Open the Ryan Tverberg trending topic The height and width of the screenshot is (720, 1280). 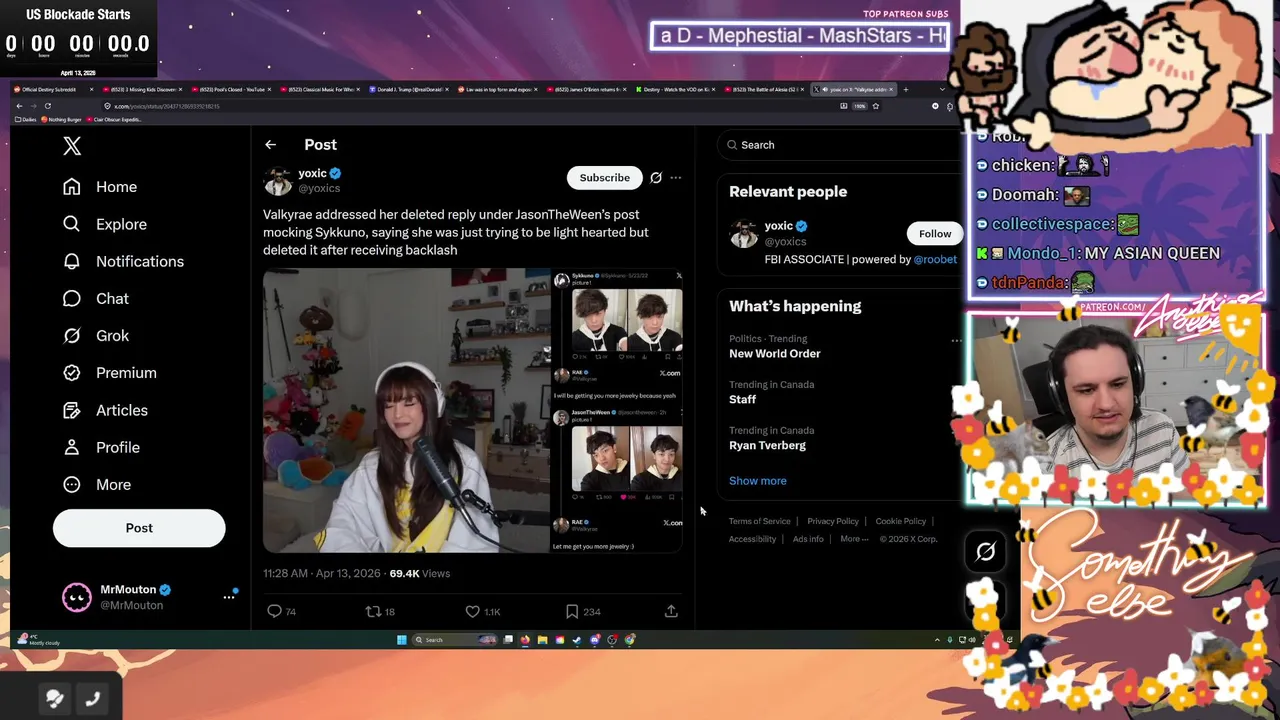767,446
